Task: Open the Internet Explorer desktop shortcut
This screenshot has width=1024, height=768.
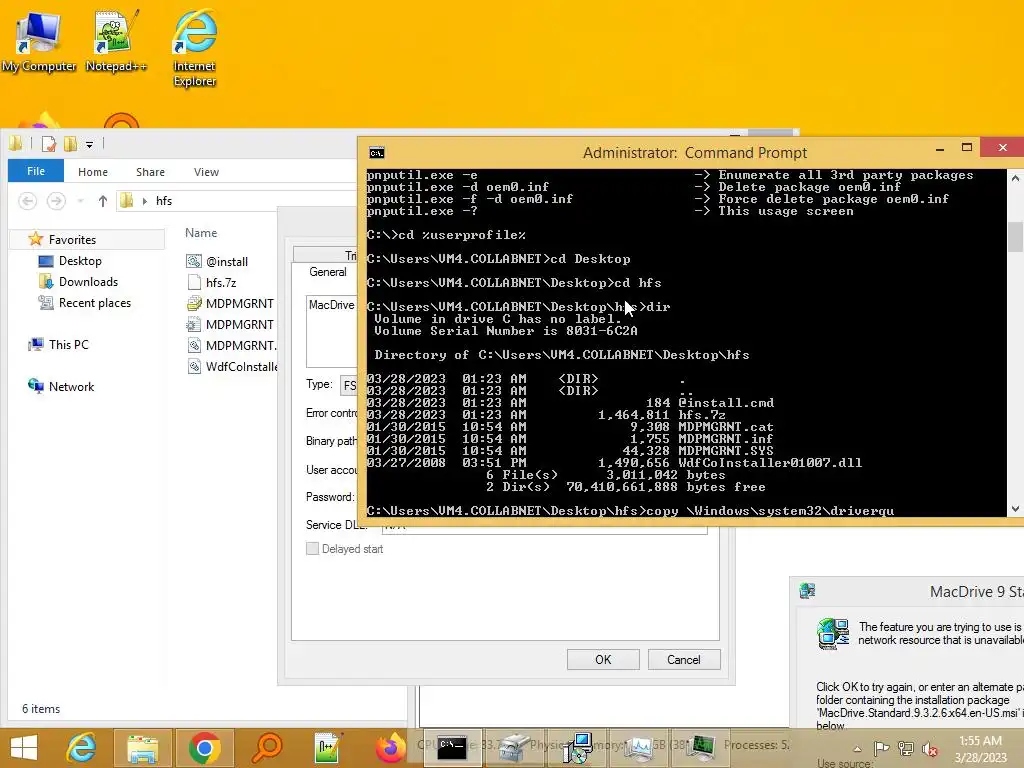Action: [x=195, y=48]
